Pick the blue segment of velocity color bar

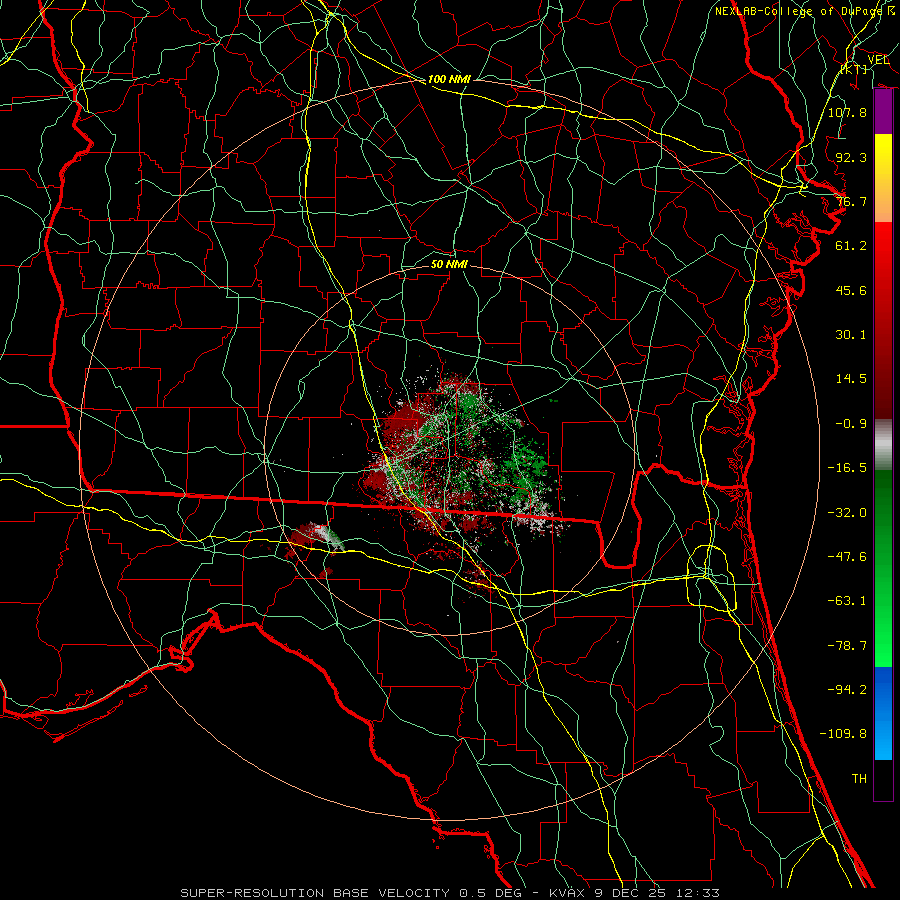(x=883, y=713)
